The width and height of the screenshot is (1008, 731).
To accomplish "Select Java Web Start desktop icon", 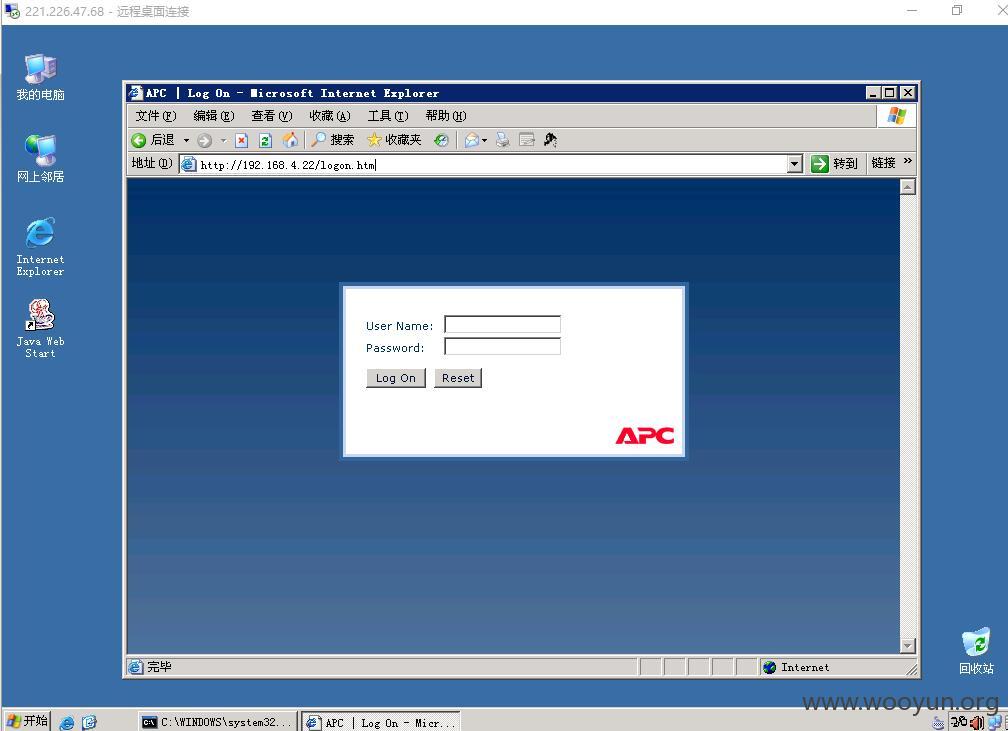I will tap(40, 329).
